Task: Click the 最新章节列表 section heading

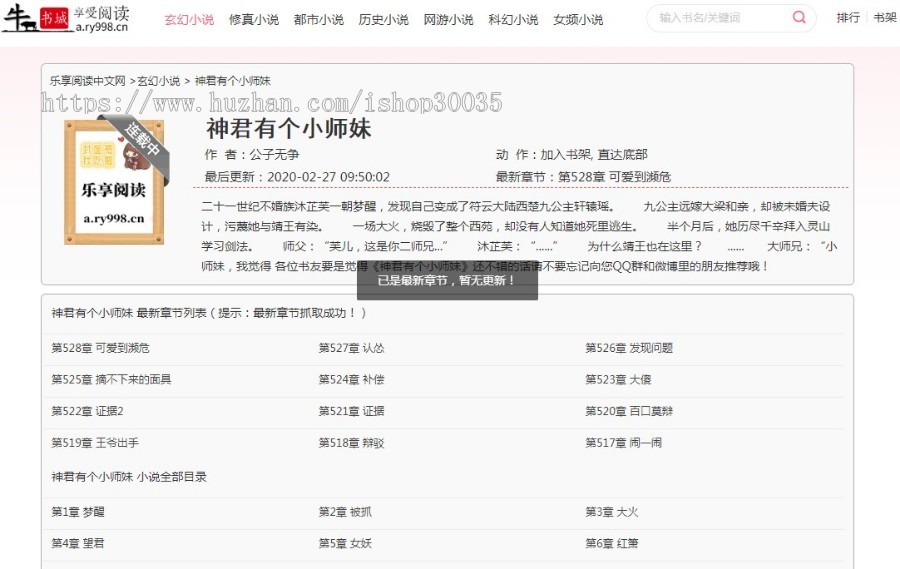Action: (x=208, y=313)
